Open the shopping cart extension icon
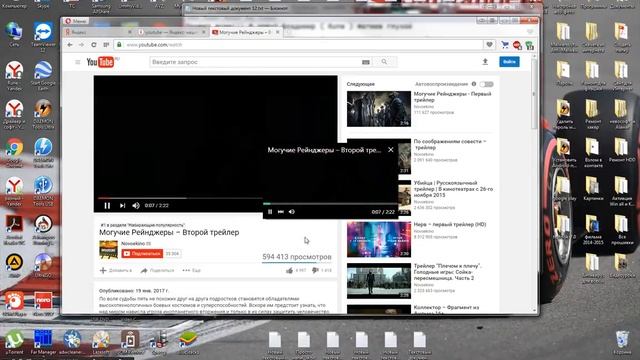Screen dimensions: 640x360 pos(505,45)
